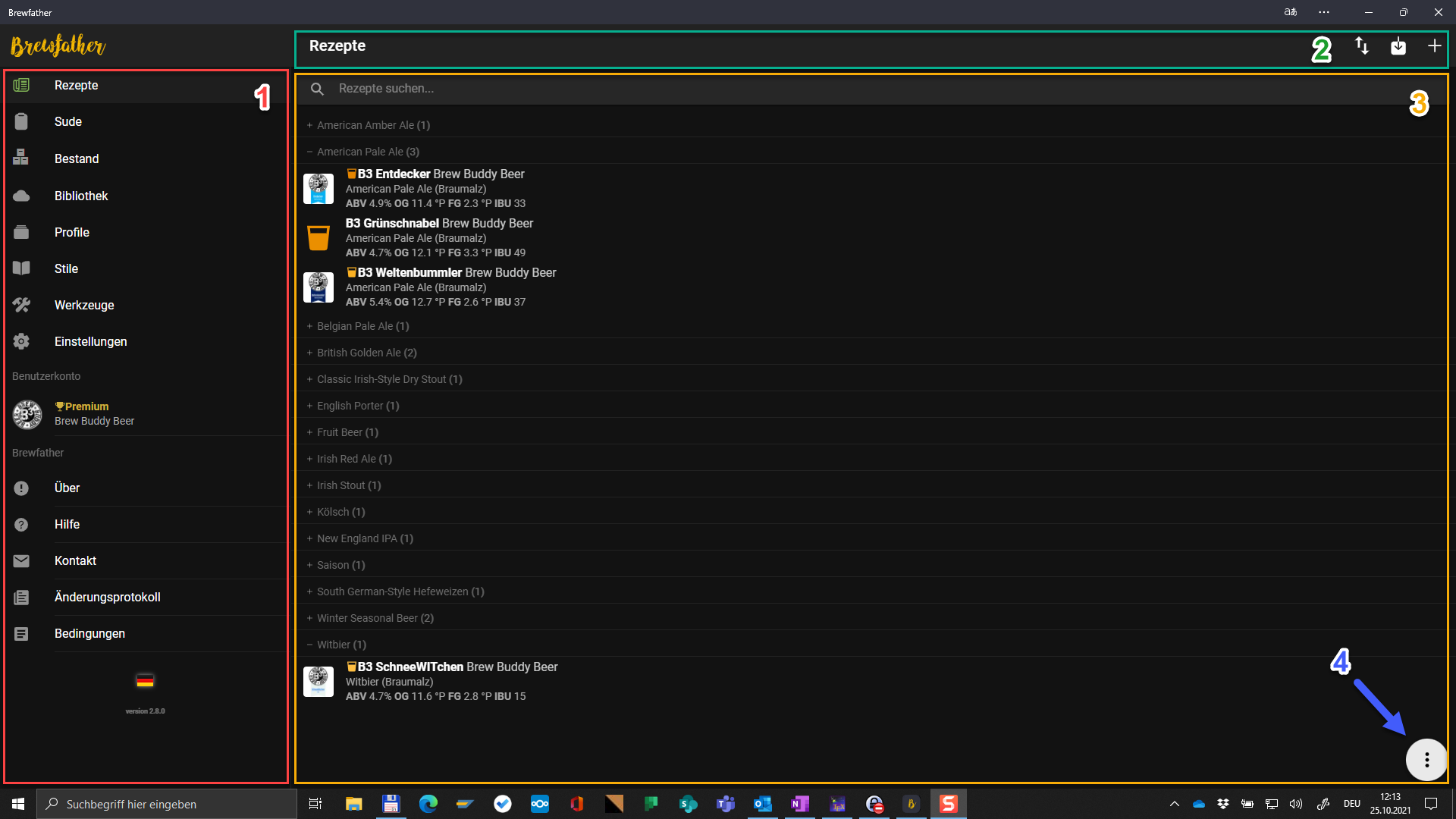Expand the New England IPA group

(x=364, y=538)
